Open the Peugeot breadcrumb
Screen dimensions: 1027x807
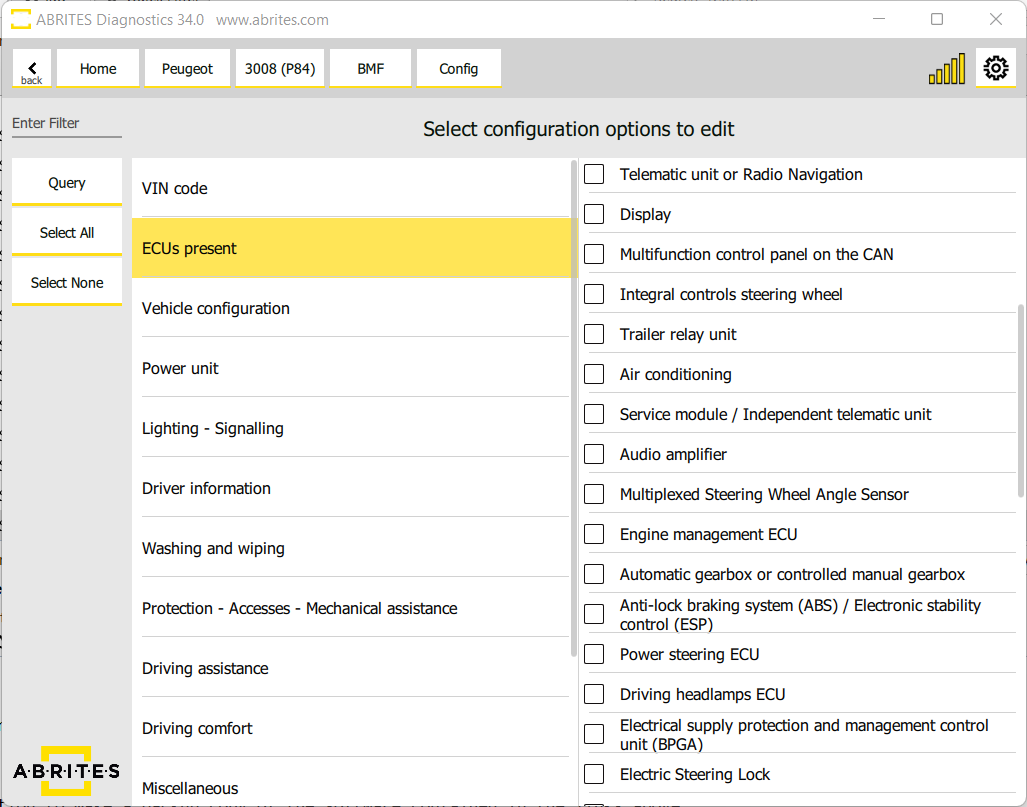click(x=187, y=68)
